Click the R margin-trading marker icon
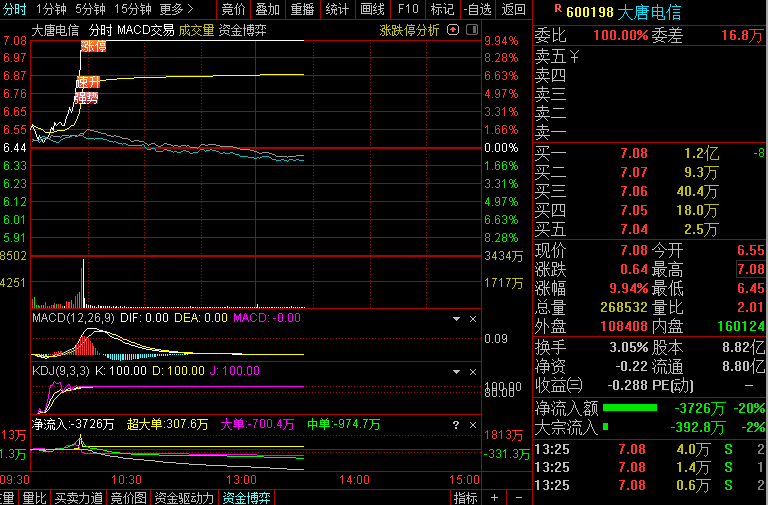 click(x=558, y=8)
